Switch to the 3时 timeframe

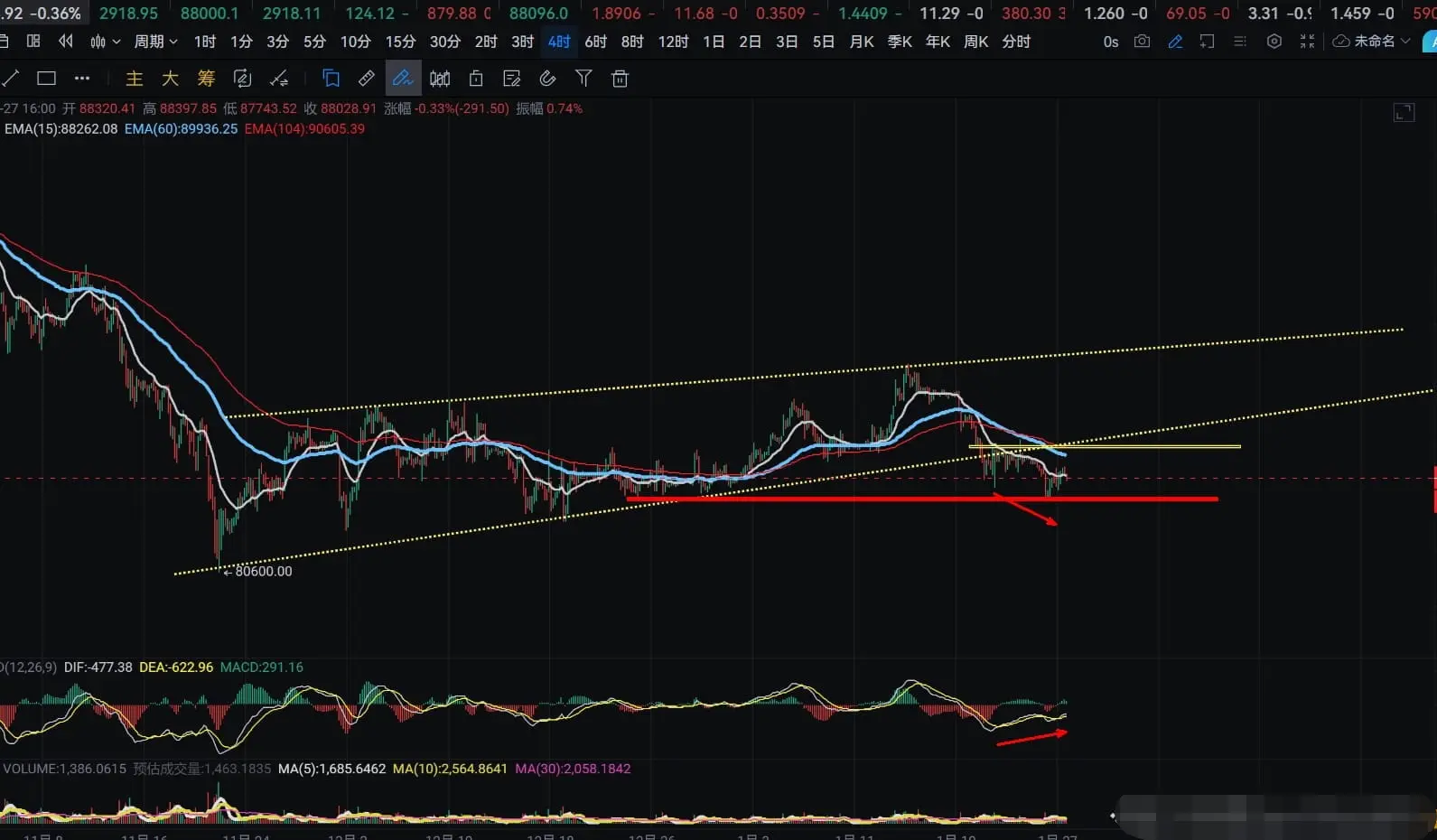point(522,42)
